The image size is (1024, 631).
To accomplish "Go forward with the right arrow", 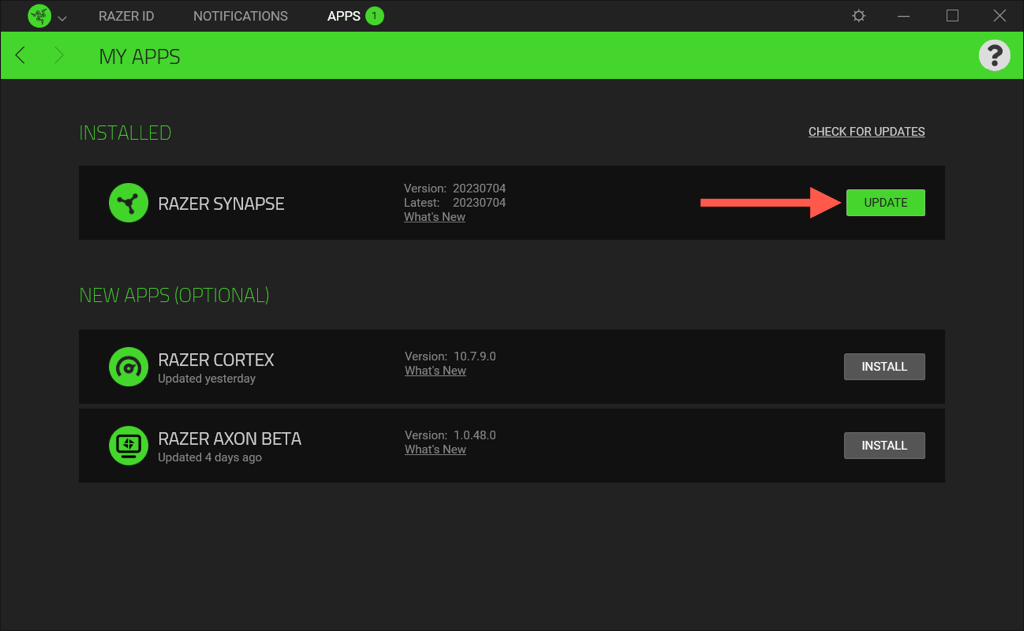I will [59, 55].
